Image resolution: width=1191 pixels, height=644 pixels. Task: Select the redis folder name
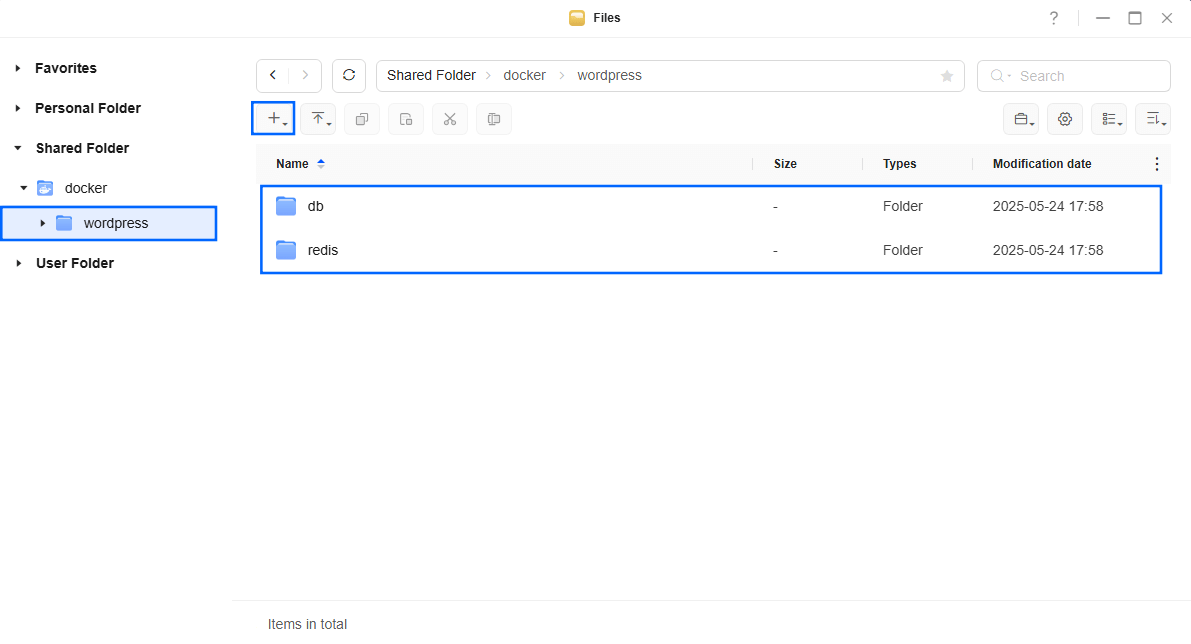click(323, 250)
